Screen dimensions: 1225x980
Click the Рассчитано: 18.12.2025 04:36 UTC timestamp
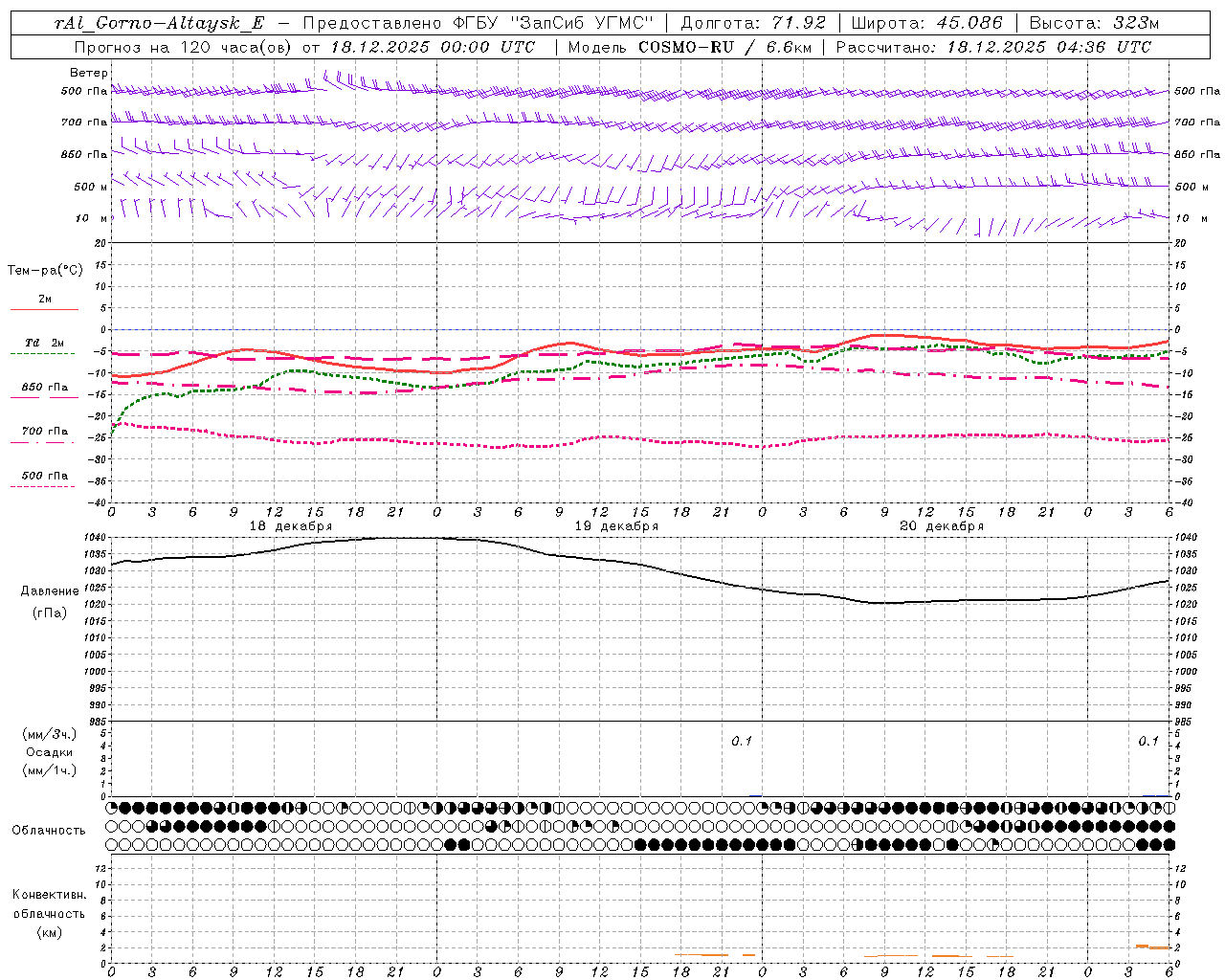tap(993, 47)
